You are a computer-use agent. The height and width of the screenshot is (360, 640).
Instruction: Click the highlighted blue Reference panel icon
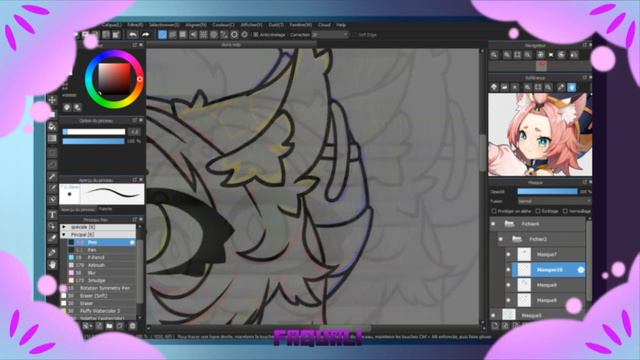click(572, 87)
